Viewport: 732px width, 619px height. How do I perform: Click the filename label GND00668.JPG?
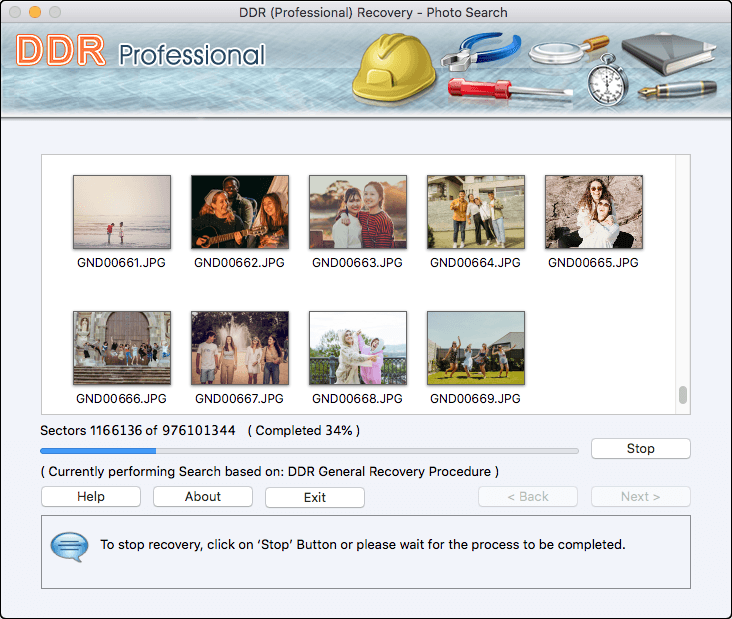click(x=357, y=399)
